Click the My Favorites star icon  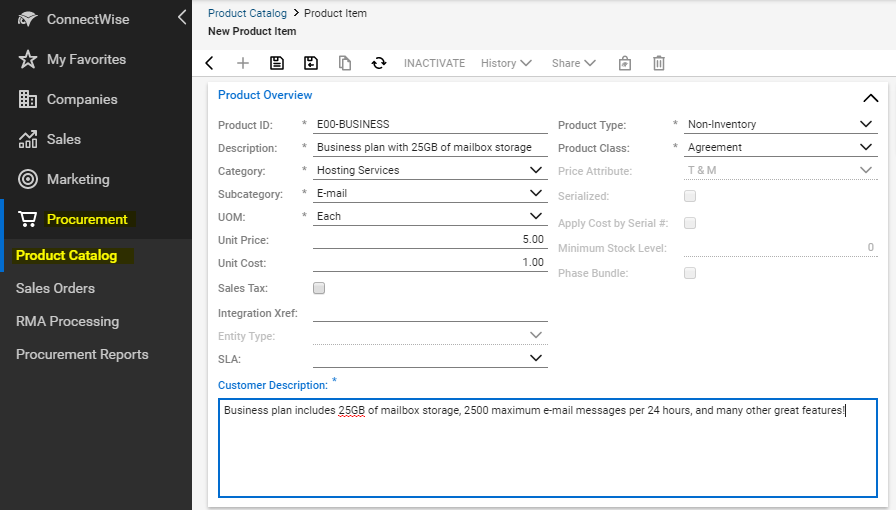[27, 59]
